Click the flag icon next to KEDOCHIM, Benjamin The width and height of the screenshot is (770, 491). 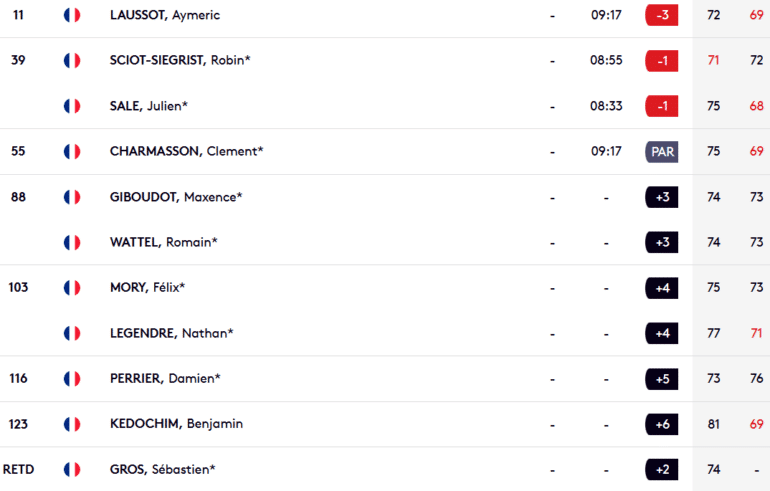(x=72, y=424)
